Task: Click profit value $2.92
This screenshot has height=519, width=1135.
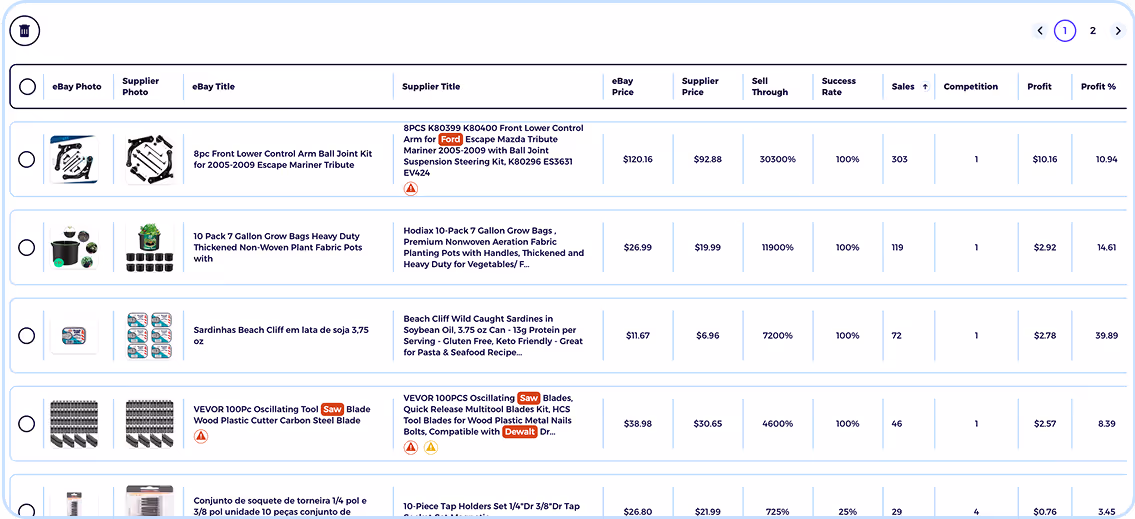Action: [x=1045, y=248]
